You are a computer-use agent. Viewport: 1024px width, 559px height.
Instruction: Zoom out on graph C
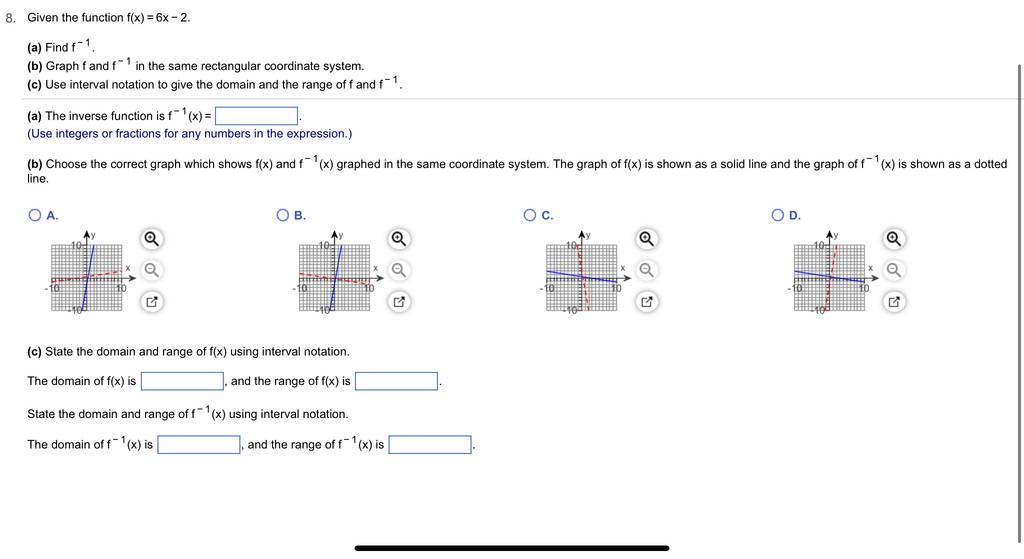(x=646, y=270)
